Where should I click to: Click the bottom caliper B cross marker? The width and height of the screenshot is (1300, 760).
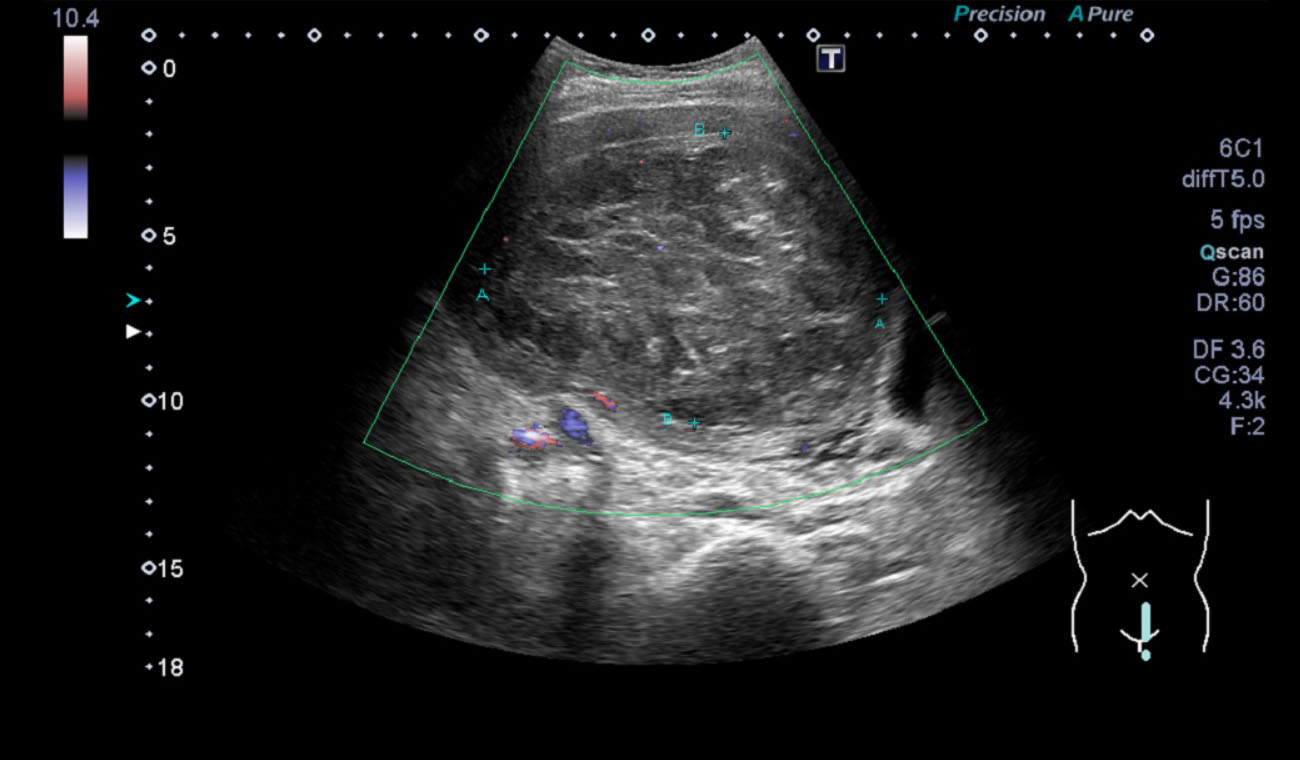(x=695, y=424)
